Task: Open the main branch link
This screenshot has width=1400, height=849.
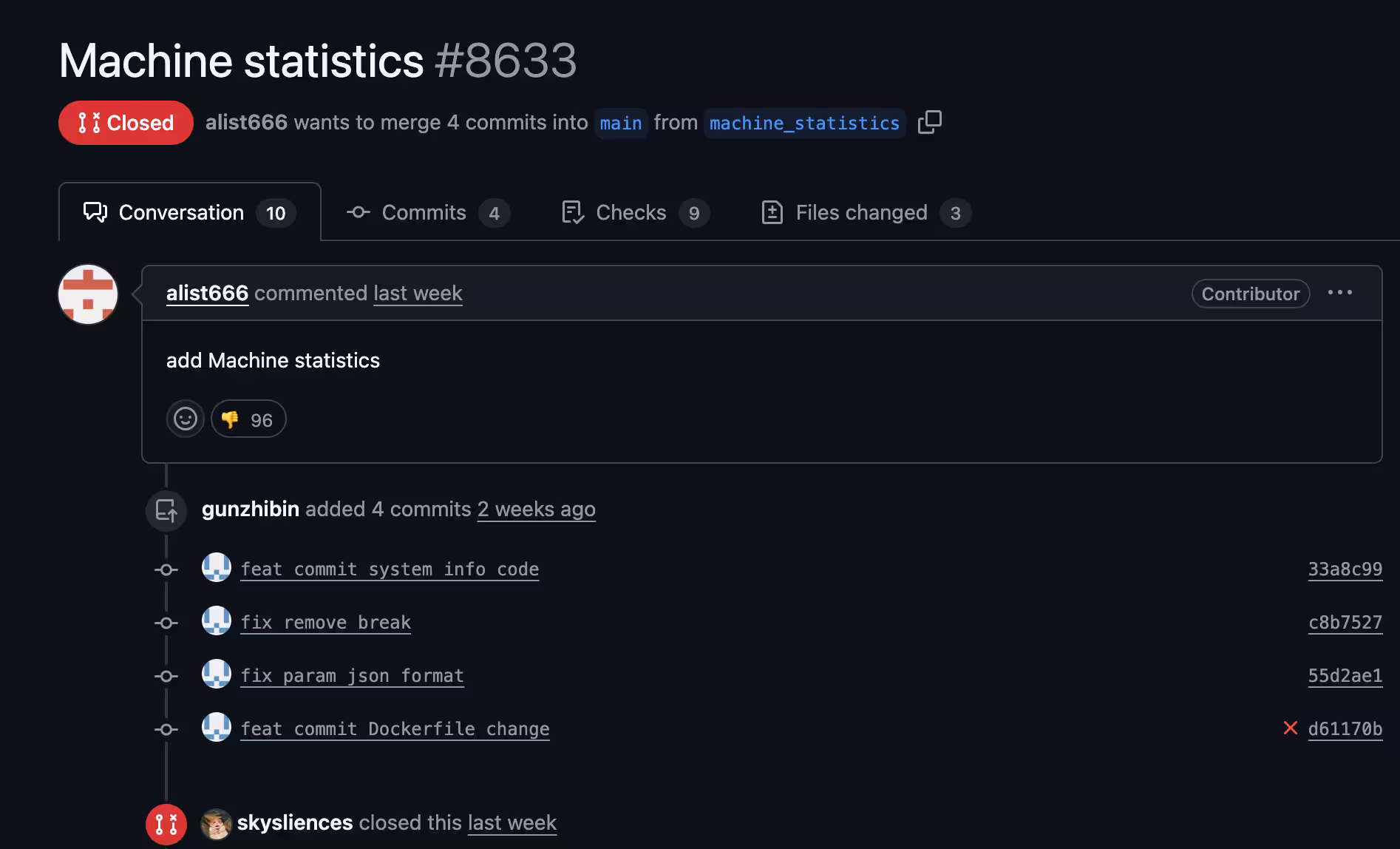Action: tap(620, 123)
